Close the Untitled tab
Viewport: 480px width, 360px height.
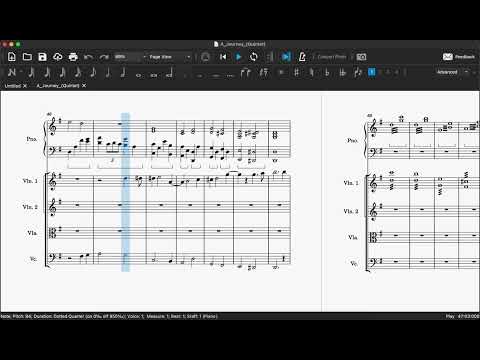pos(25,86)
